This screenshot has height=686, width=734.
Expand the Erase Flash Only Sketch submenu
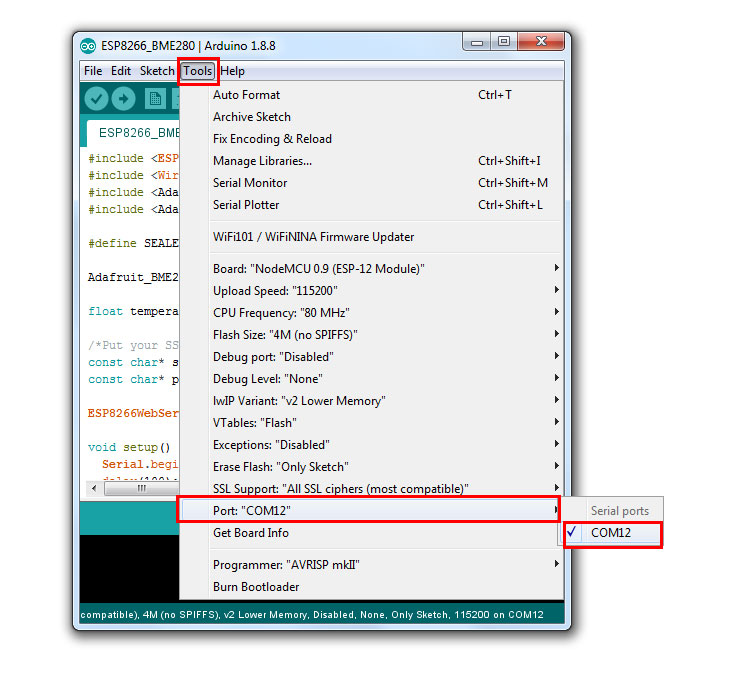(371, 466)
